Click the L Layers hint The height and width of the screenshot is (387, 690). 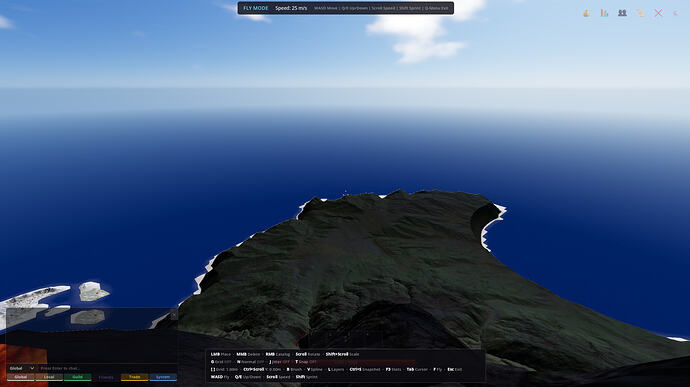pyautogui.click(x=336, y=369)
